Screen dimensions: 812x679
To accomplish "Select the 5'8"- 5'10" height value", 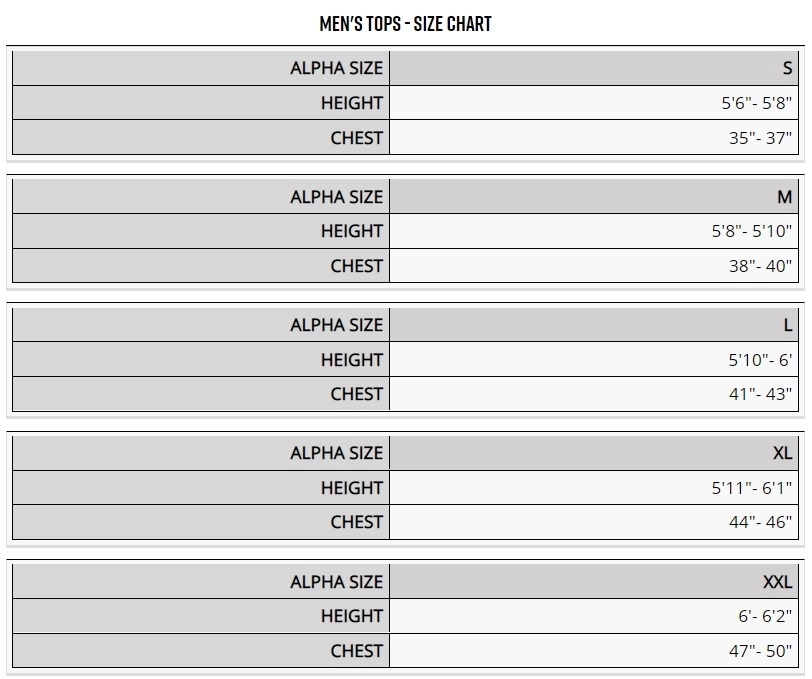I will click(x=751, y=231).
